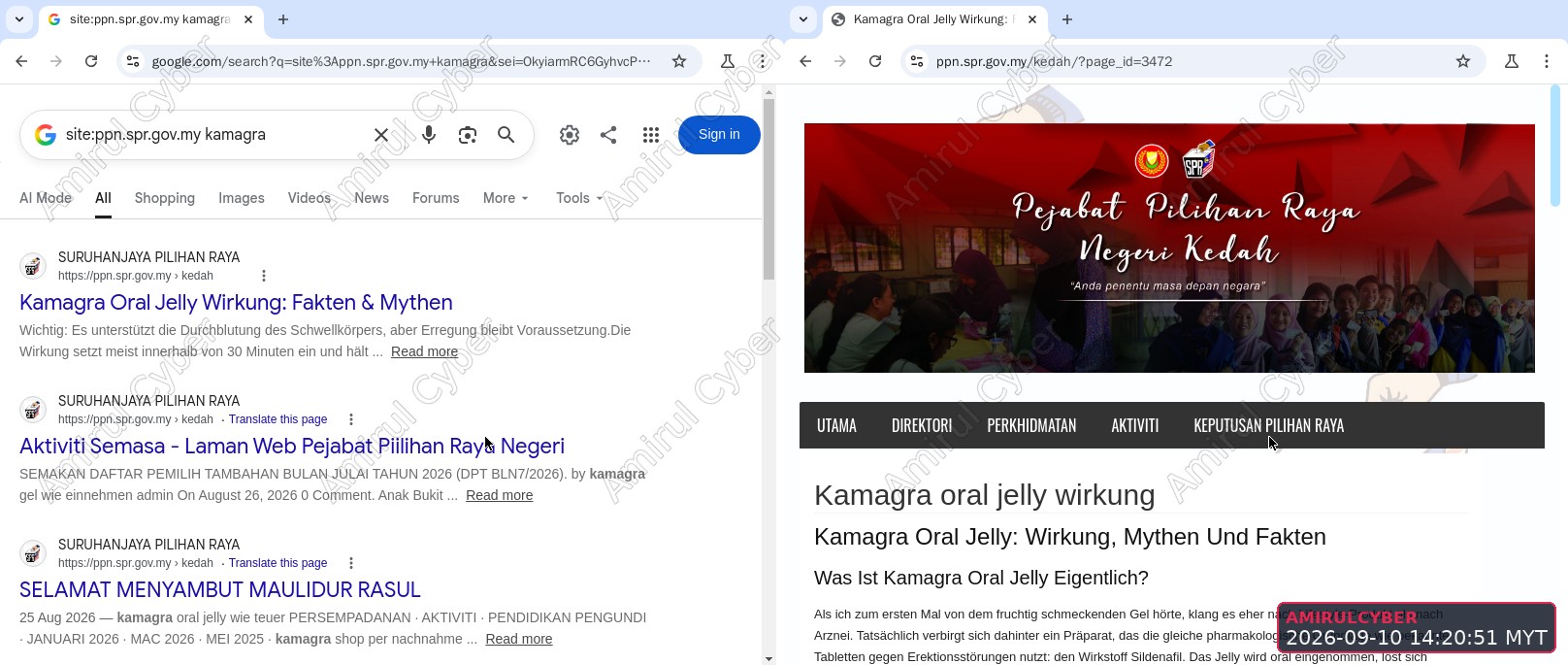Open KEPUTUSAN PILIHAN RAYA menu item
The height and width of the screenshot is (665, 1568).
click(x=1269, y=425)
